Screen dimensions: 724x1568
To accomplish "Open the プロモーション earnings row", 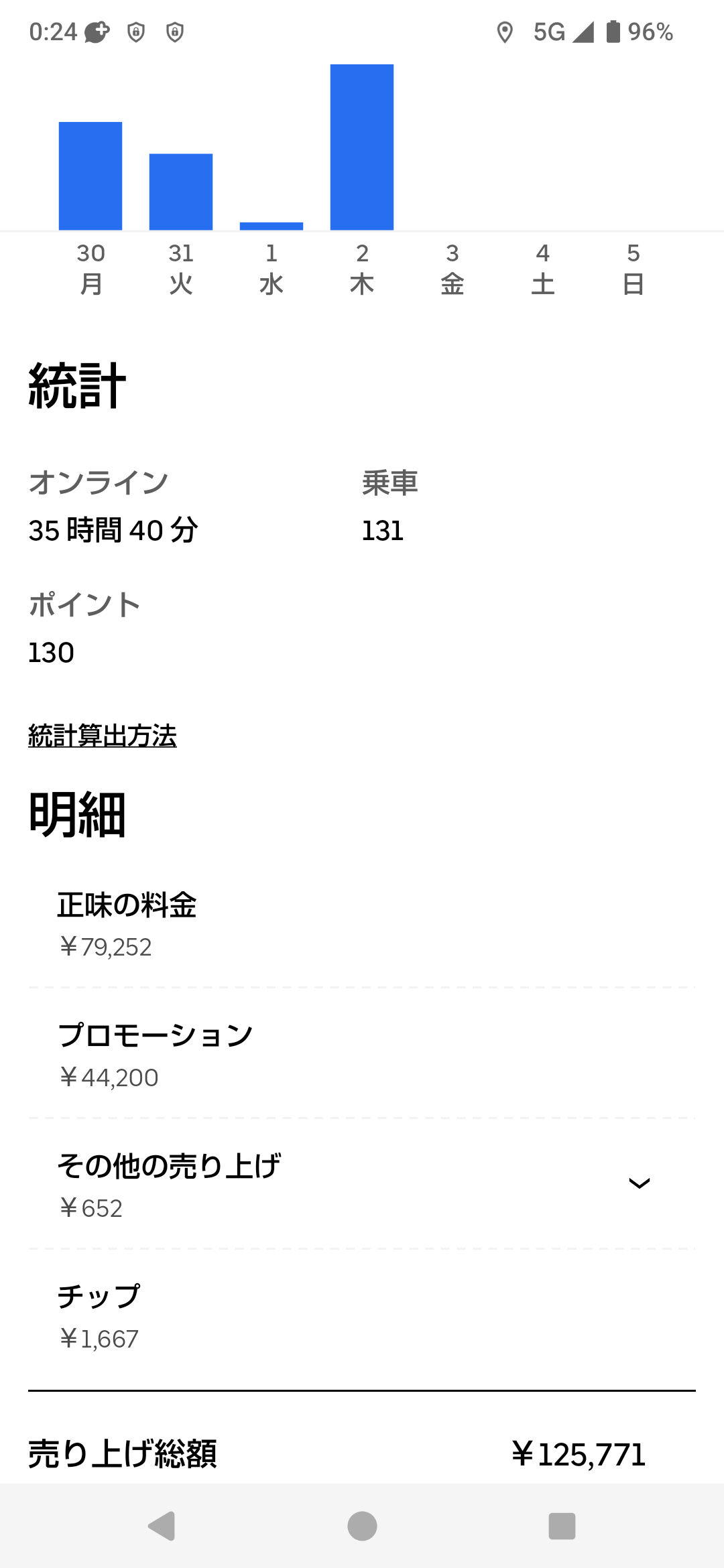I will click(x=362, y=1054).
